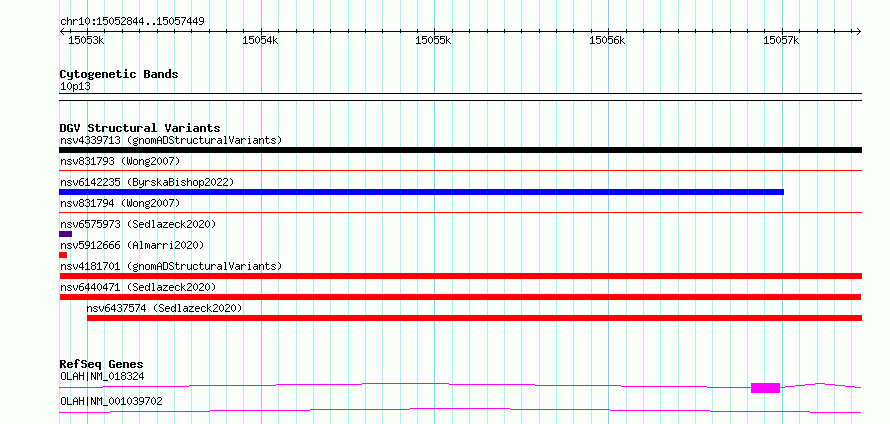The height and width of the screenshot is (424, 890).
Task: Click the magenta OLAH exon block
Action: coord(765,388)
